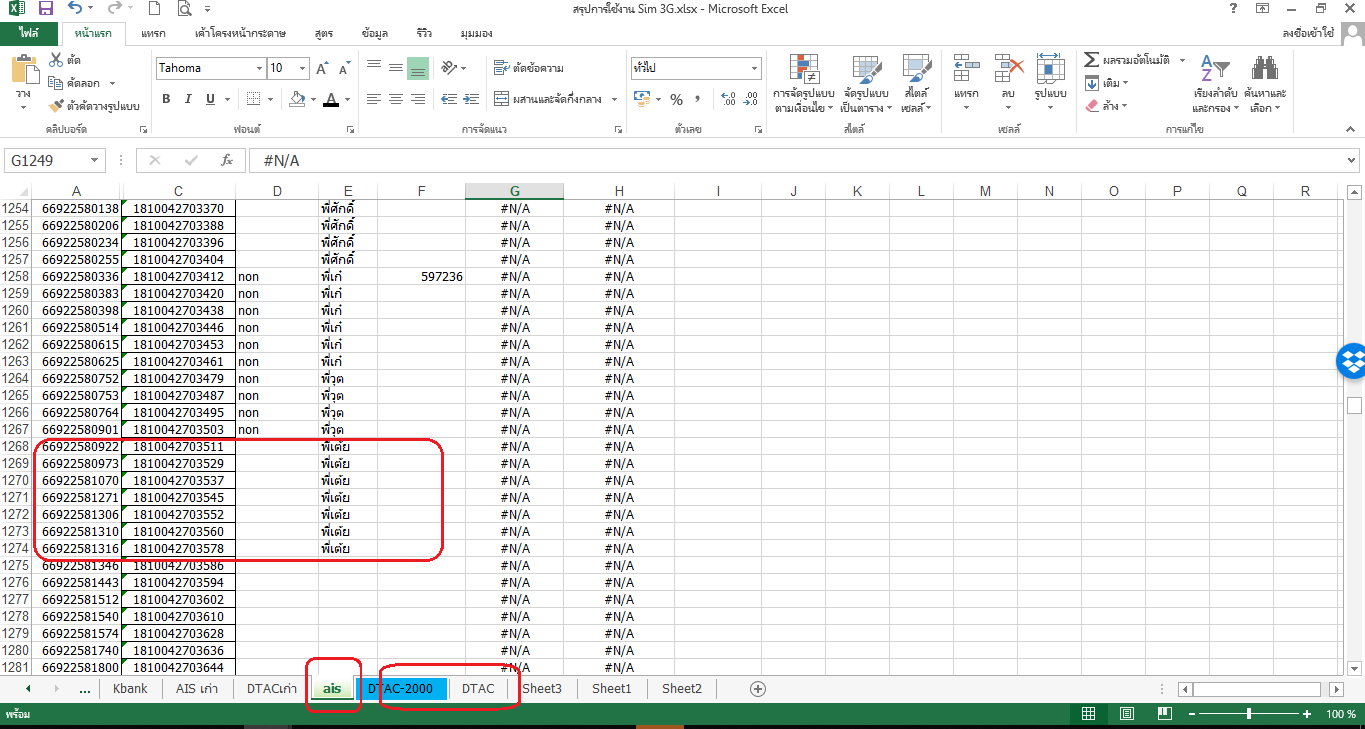The height and width of the screenshot is (729, 1365).
Task: Click the insert function fx button
Action: [x=227, y=160]
